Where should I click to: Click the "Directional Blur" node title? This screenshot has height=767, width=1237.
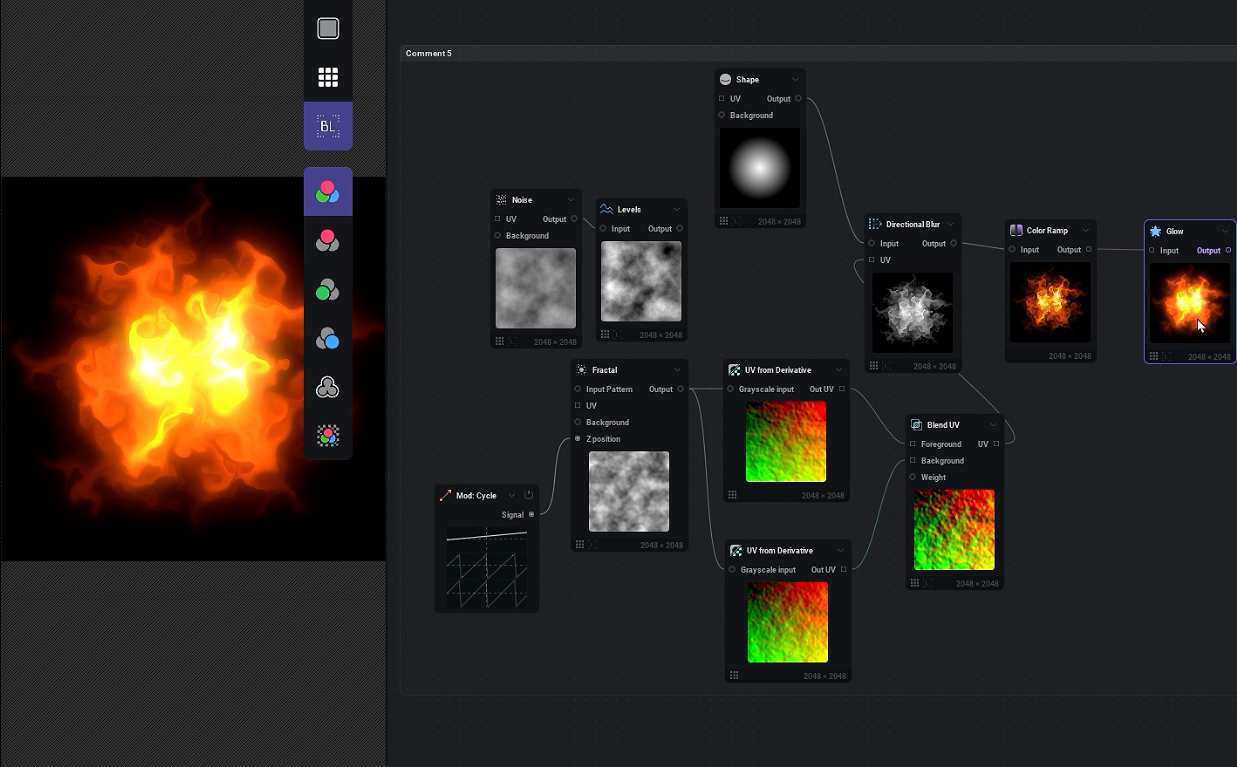[913, 224]
